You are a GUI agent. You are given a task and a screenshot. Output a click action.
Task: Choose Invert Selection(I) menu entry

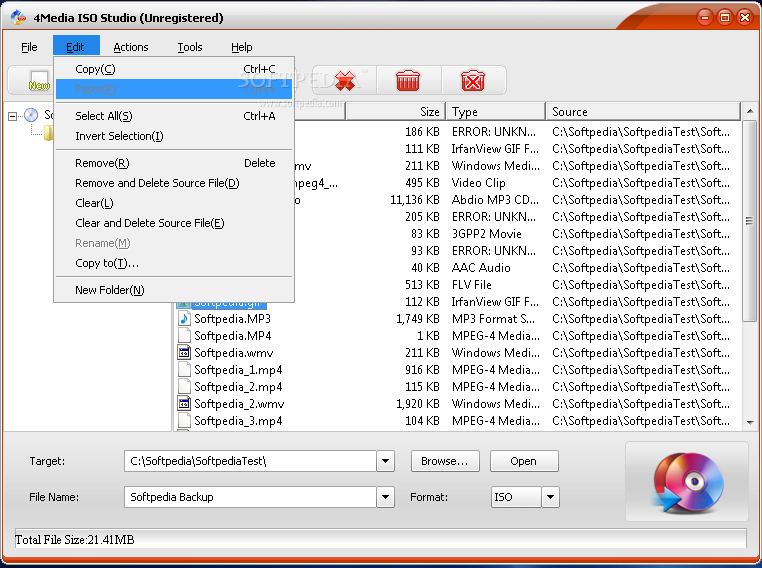click(x=174, y=136)
